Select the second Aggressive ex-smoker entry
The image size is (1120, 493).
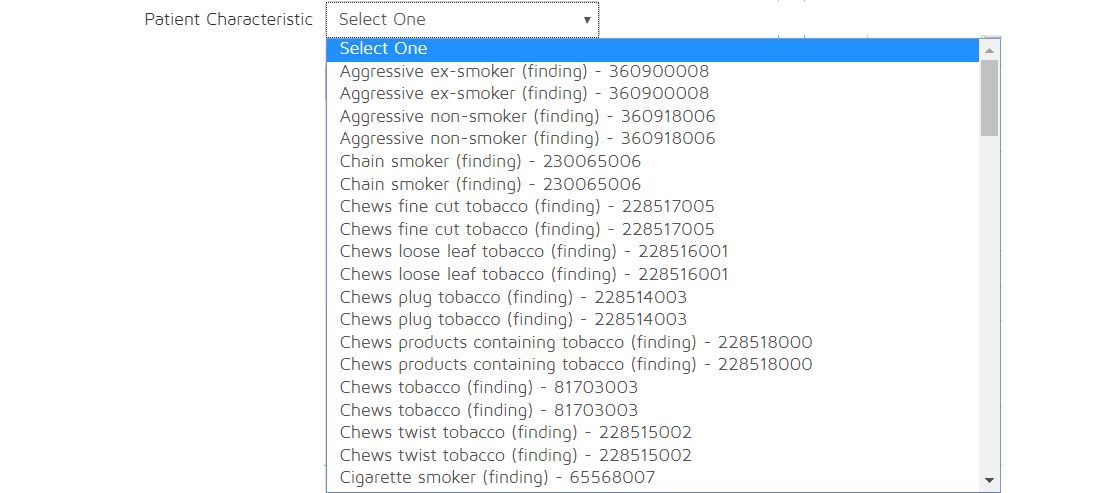click(x=524, y=94)
